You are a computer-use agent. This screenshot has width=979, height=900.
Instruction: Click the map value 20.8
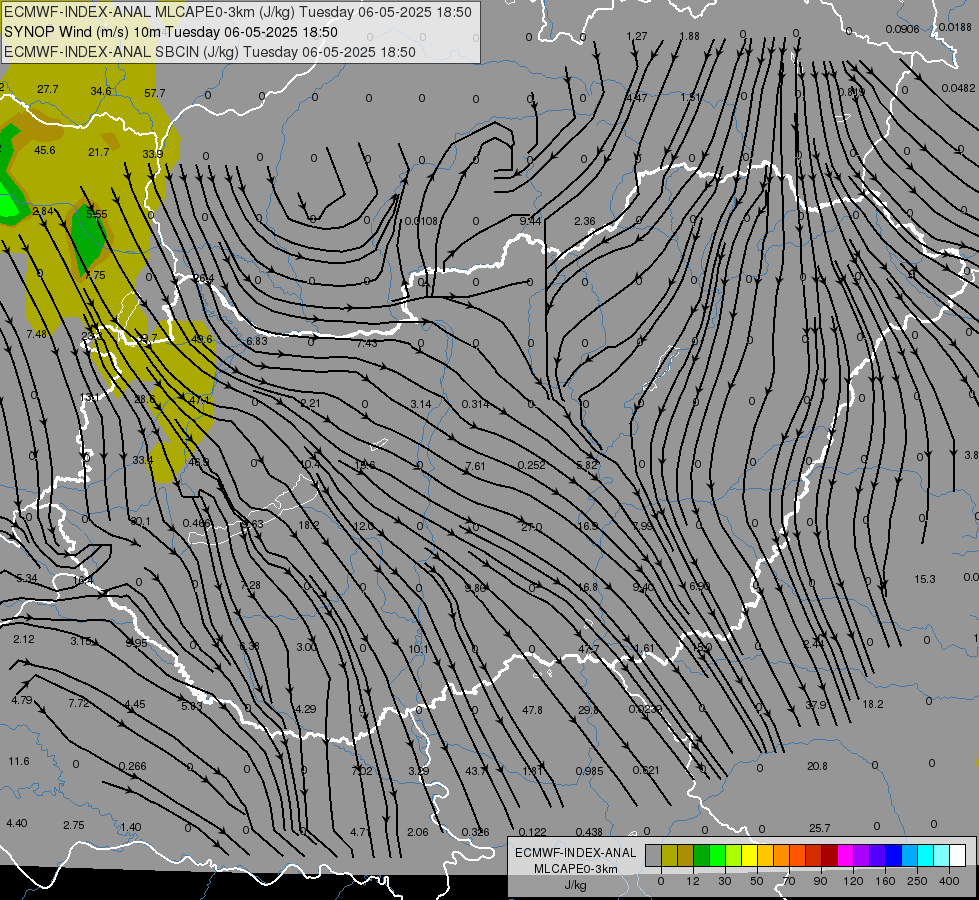tap(817, 766)
